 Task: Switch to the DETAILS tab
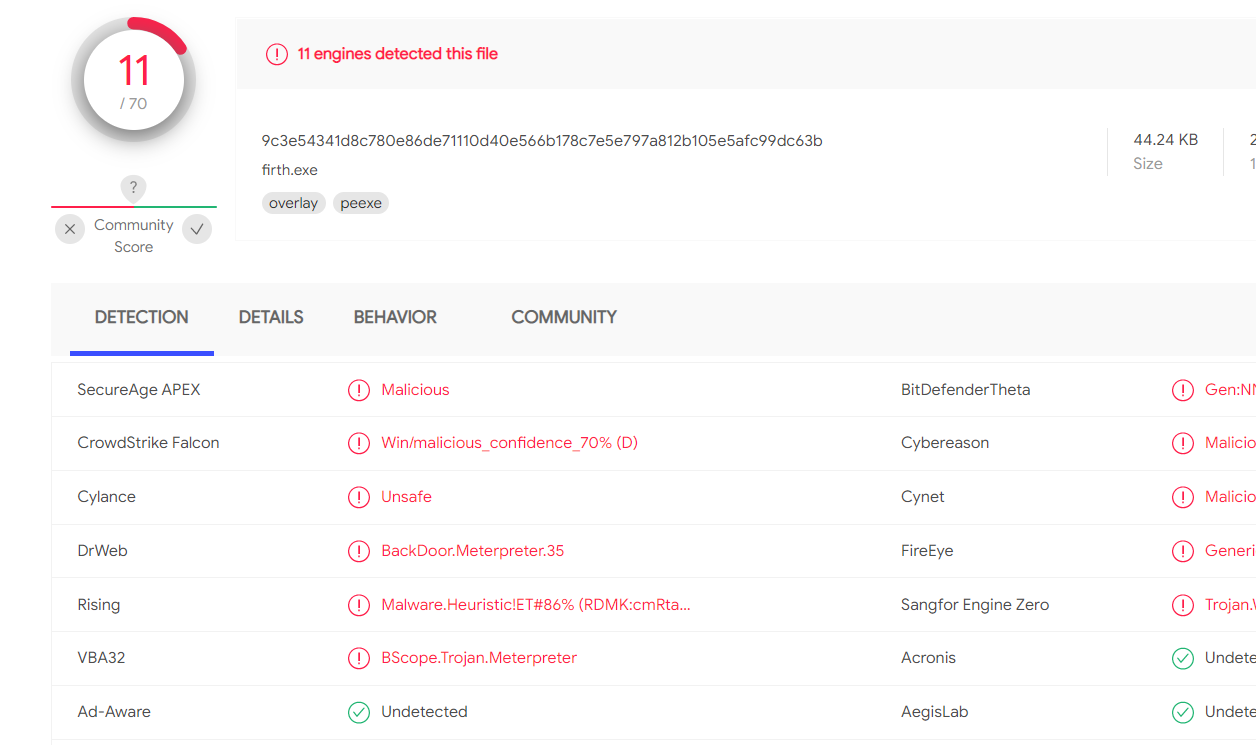[271, 318]
